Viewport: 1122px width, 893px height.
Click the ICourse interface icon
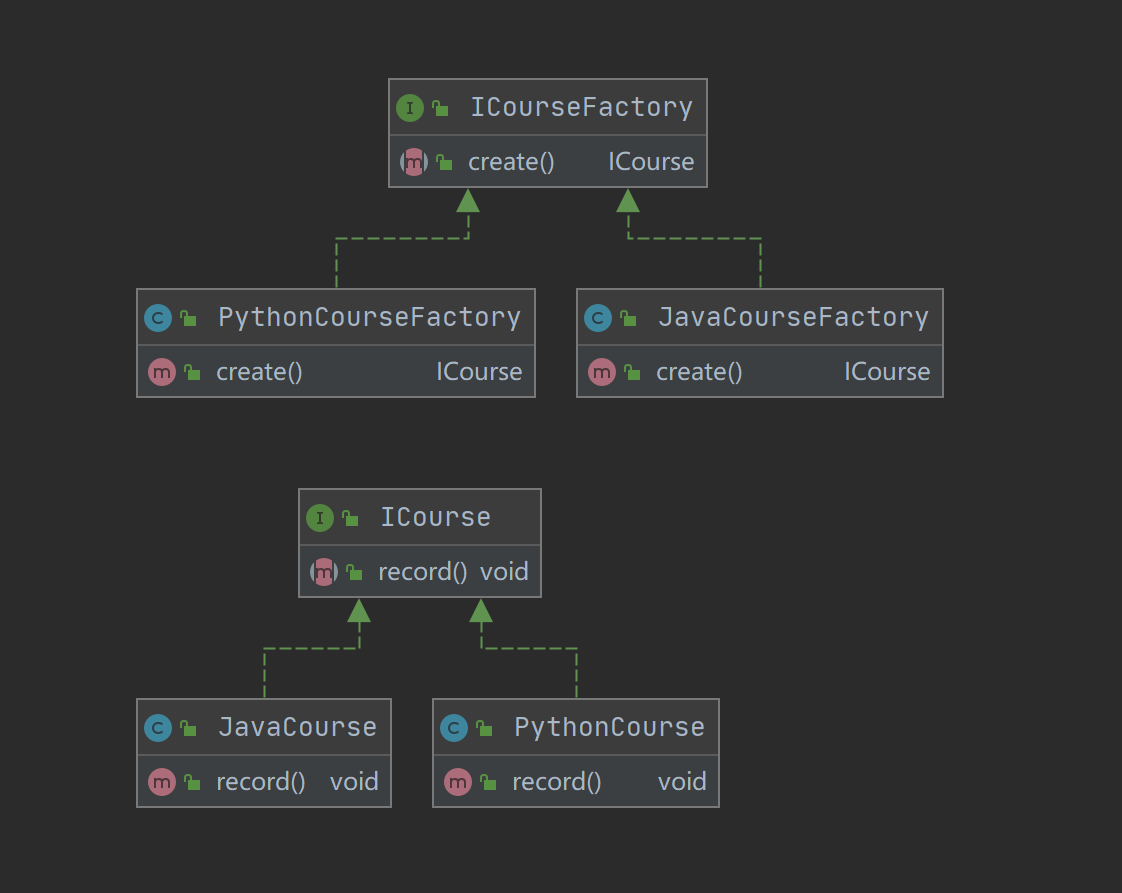coord(320,518)
